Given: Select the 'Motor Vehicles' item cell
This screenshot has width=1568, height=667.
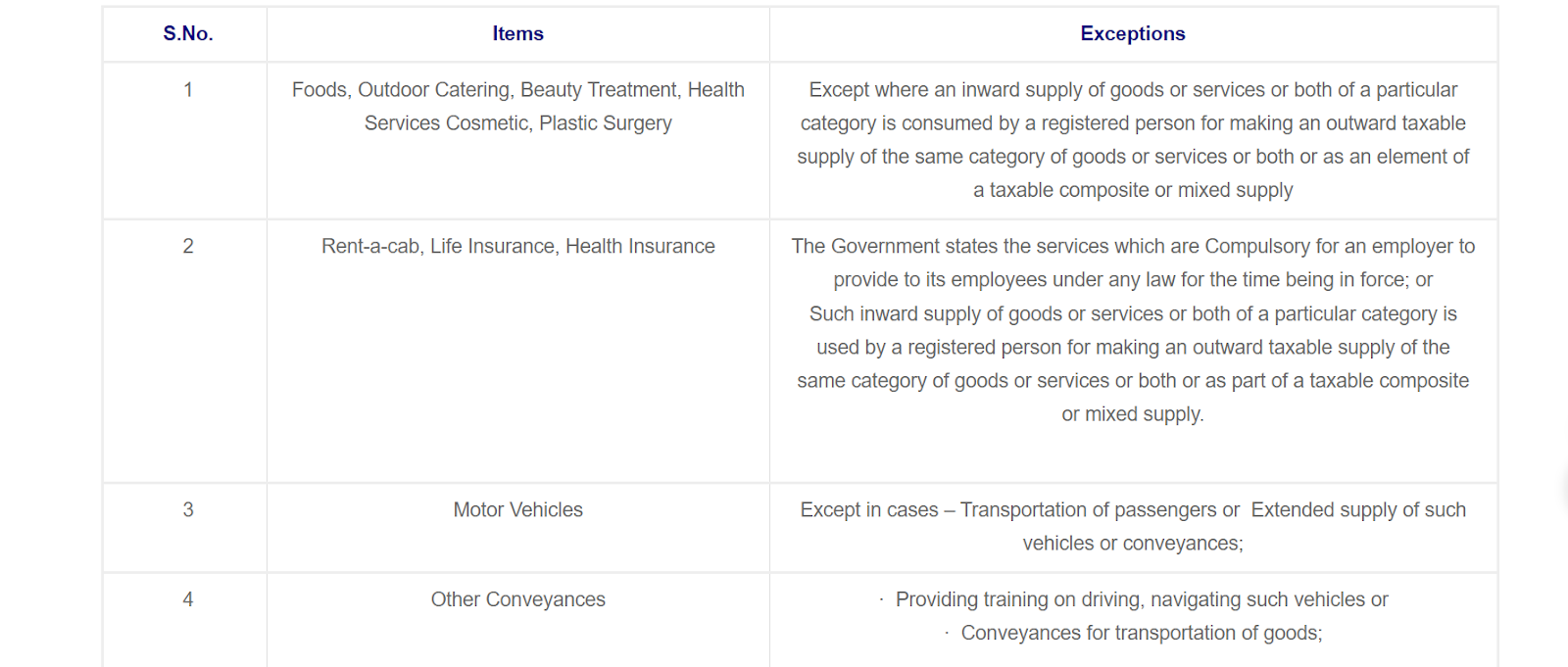Looking at the screenshot, I should pos(517,510).
